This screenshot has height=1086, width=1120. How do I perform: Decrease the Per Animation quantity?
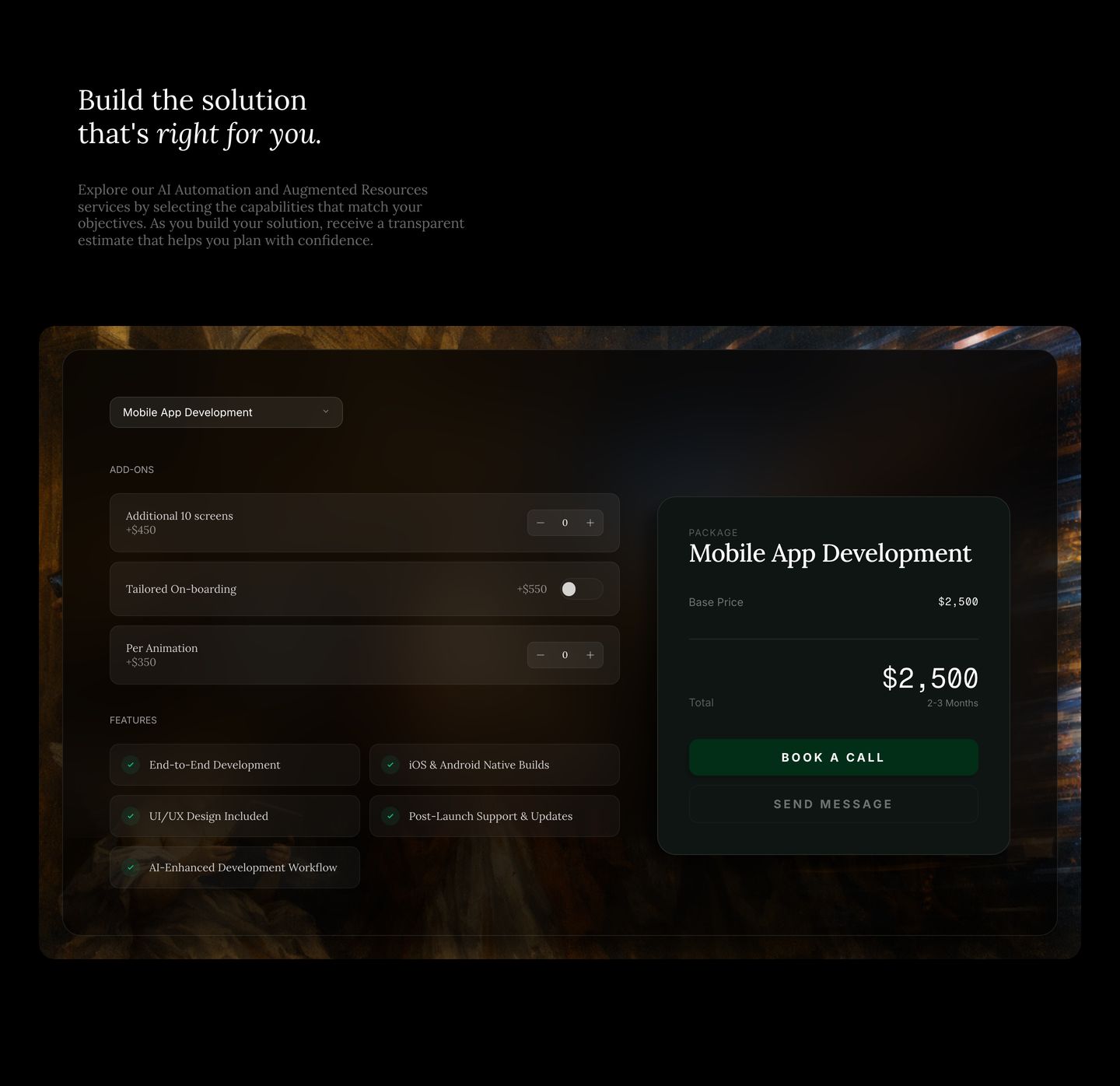[x=541, y=655]
